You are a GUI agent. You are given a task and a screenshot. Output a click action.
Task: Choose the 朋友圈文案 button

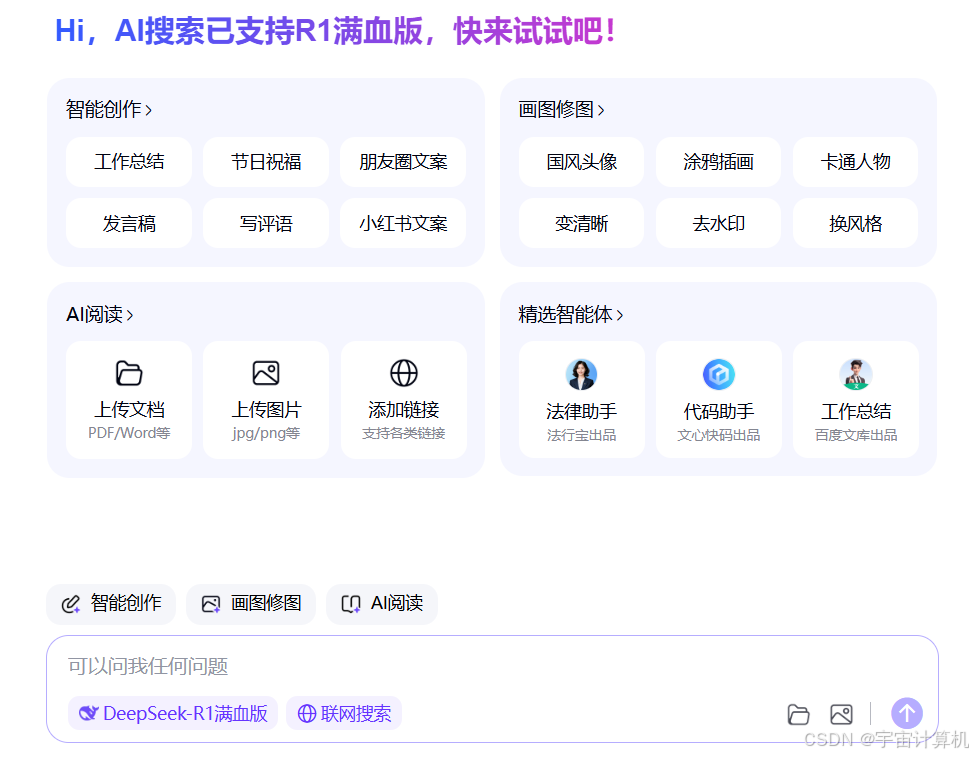tap(403, 162)
